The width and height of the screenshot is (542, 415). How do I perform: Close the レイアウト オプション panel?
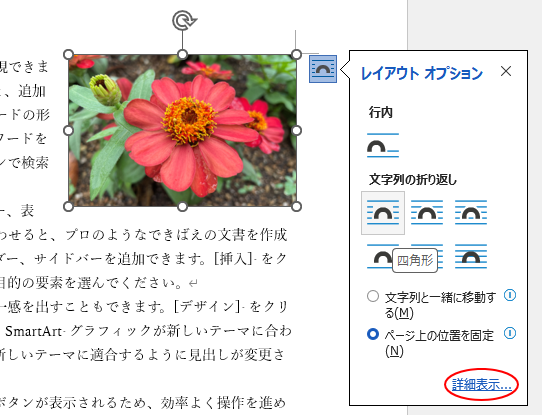(506, 71)
